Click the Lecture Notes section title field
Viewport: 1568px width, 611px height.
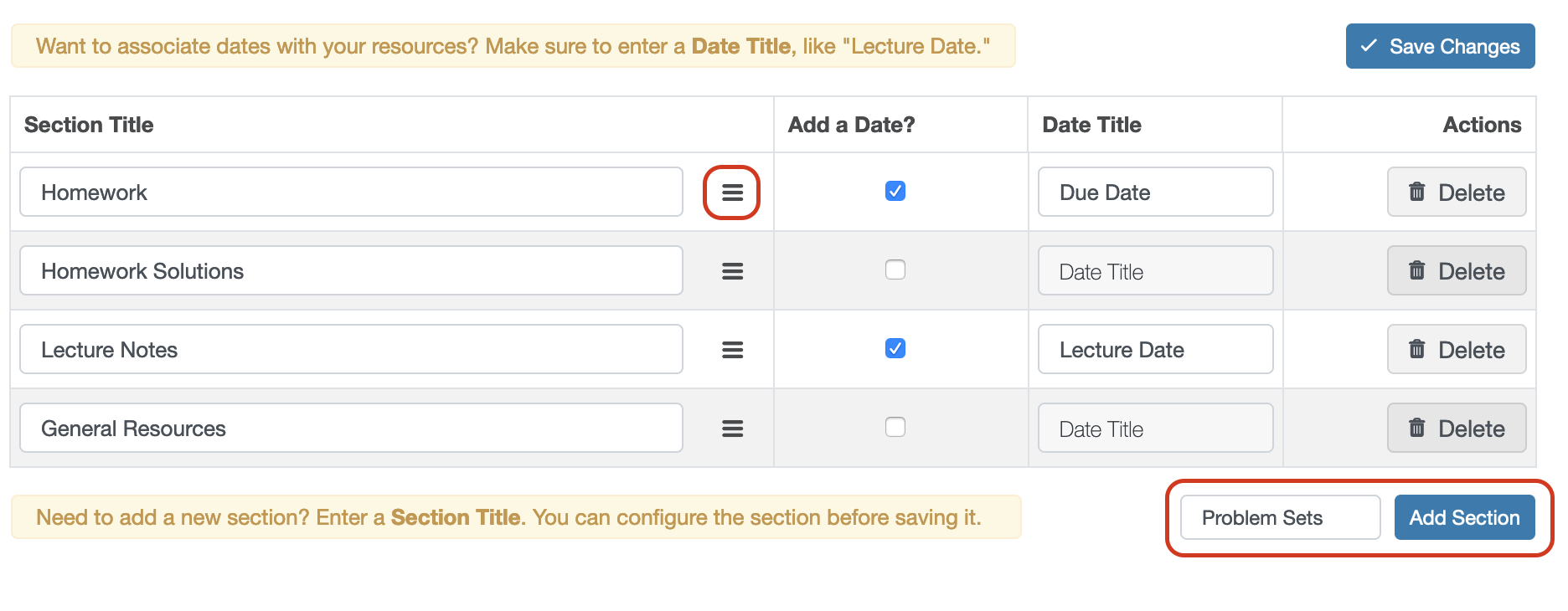(351, 349)
